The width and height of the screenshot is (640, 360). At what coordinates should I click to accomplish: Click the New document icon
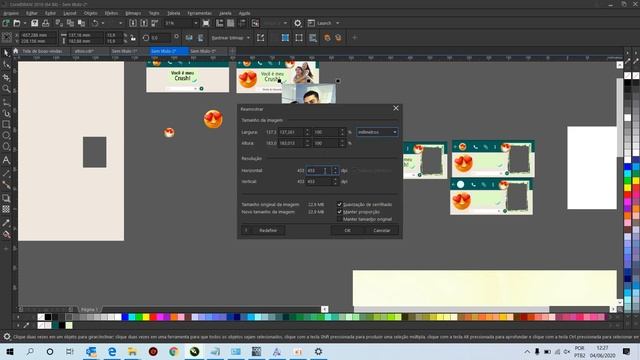[x=6, y=23]
